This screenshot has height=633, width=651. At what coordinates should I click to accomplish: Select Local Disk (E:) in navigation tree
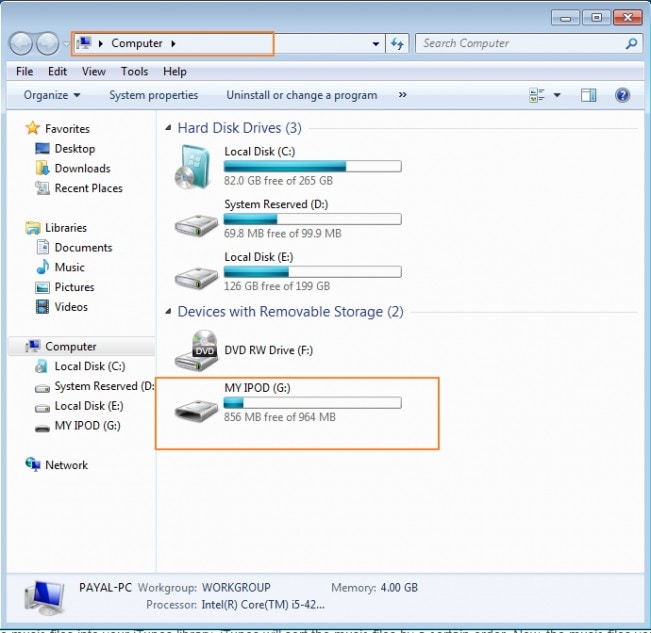tap(89, 406)
